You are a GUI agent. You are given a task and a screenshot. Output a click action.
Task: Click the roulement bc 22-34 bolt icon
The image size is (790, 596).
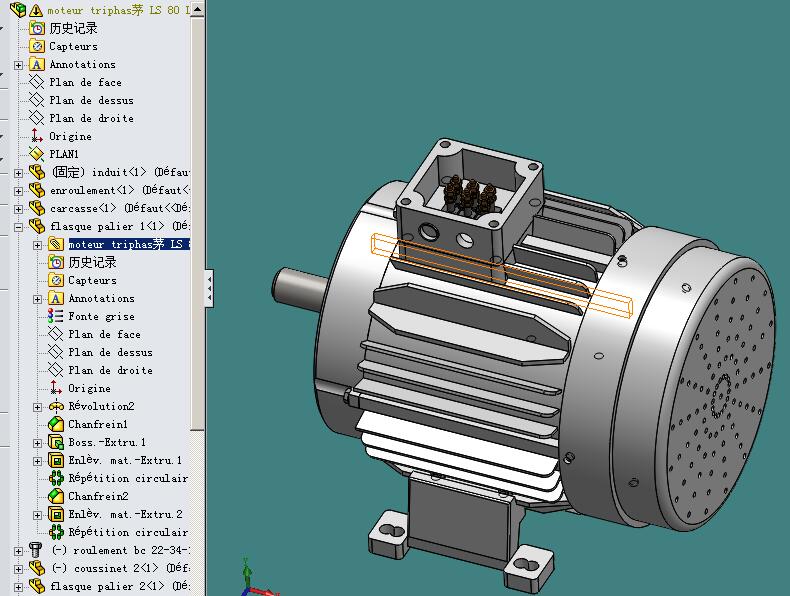pos(37,550)
